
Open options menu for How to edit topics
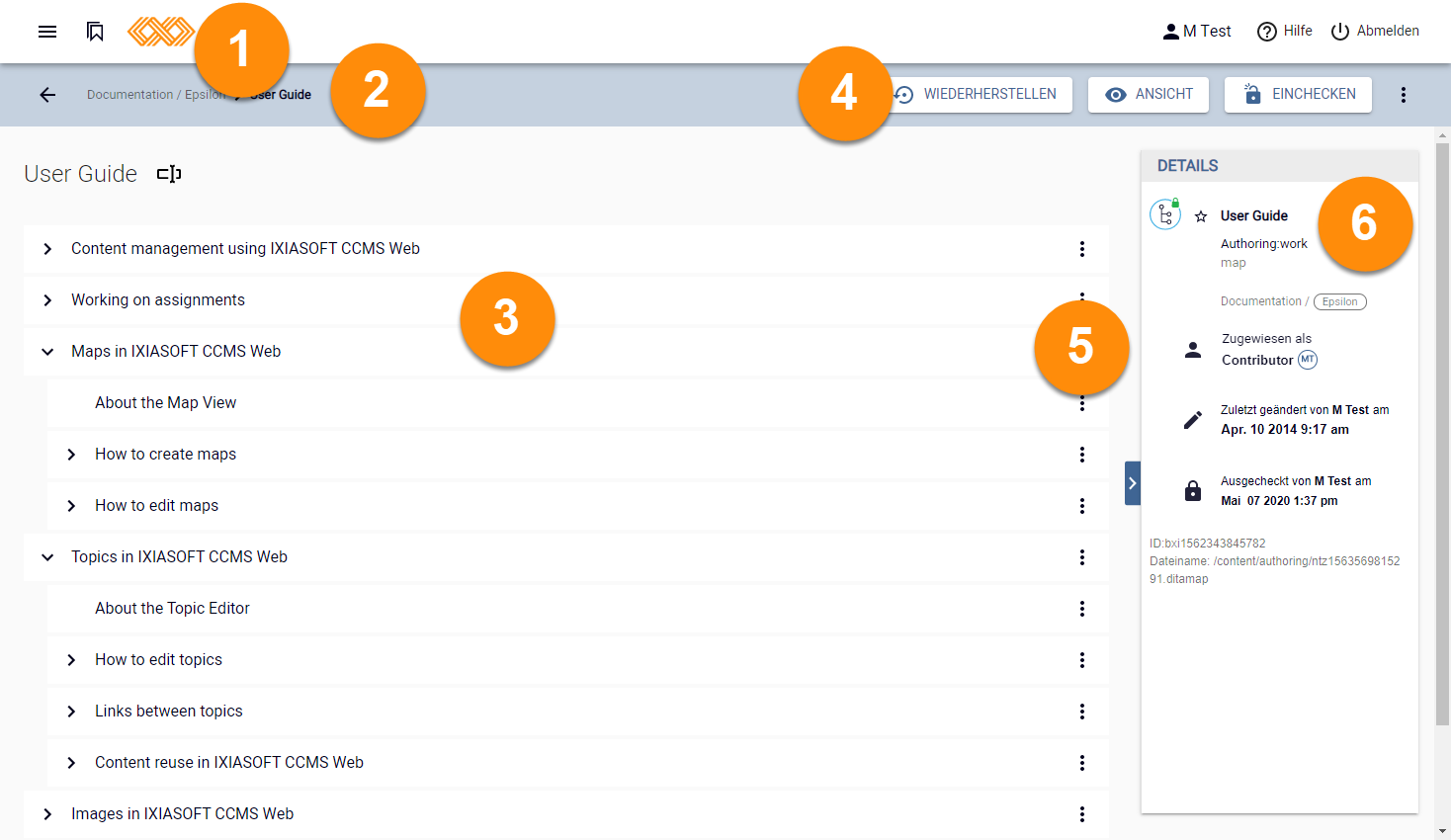point(1082,660)
